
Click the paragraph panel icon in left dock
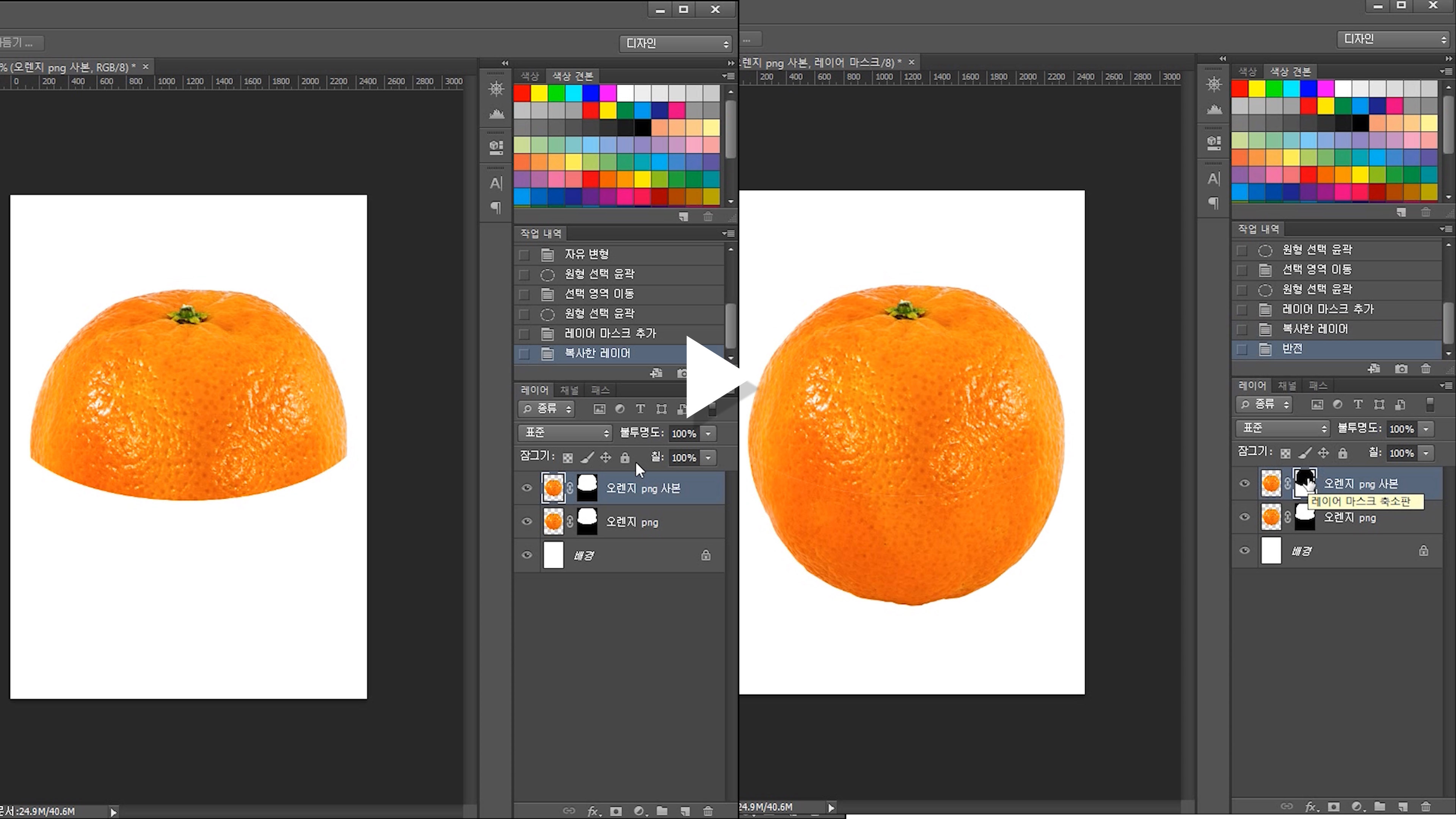click(496, 207)
